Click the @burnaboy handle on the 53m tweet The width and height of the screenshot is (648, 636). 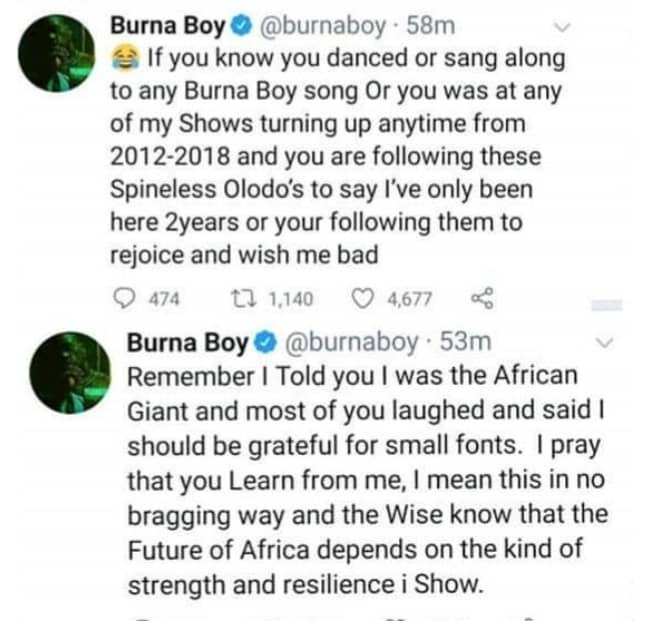tap(351, 343)
